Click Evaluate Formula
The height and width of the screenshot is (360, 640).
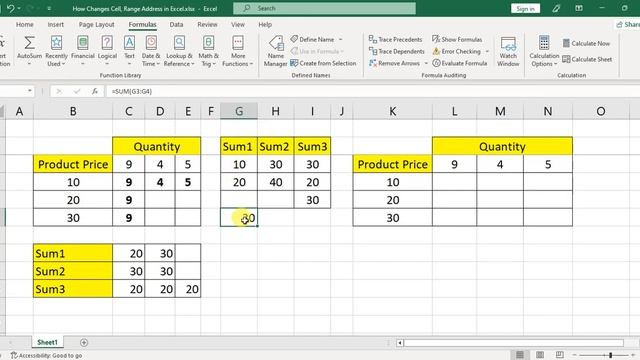(x=460, y=63)
